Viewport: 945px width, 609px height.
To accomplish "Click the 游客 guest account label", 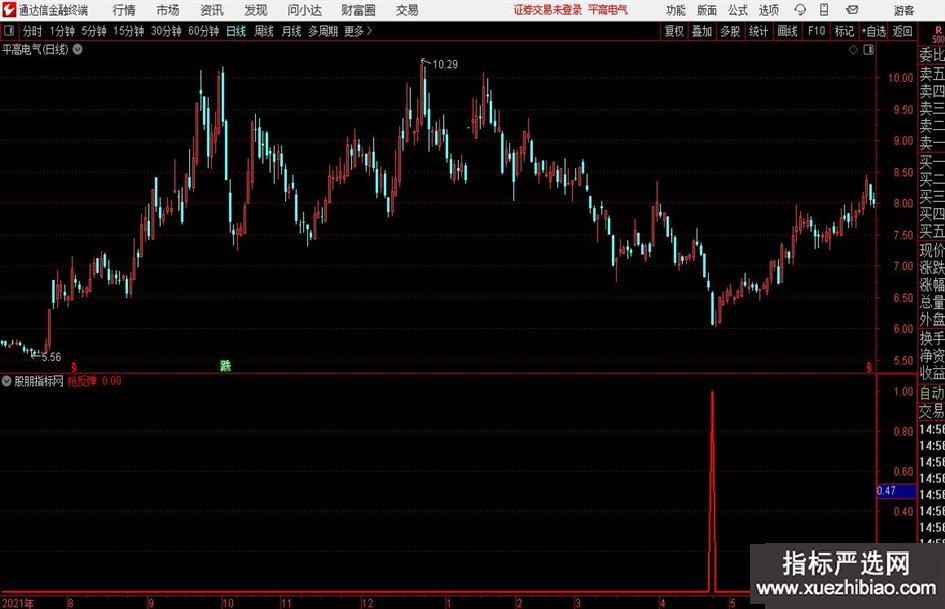I will [903, 10].
